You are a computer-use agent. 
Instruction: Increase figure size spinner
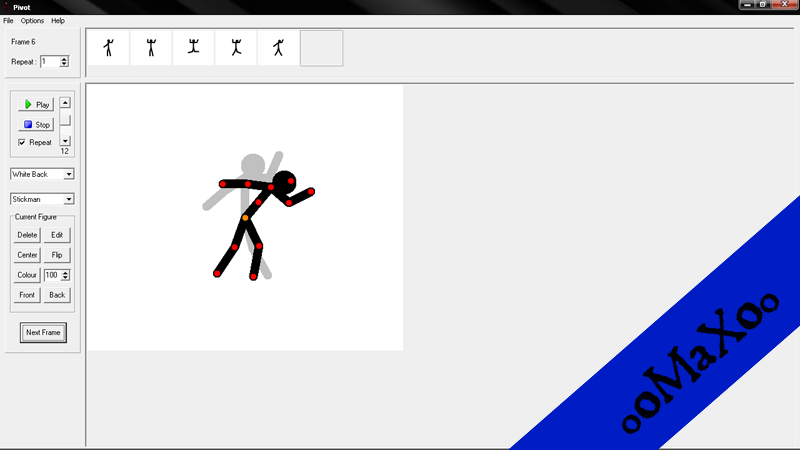tap(65, 272)
